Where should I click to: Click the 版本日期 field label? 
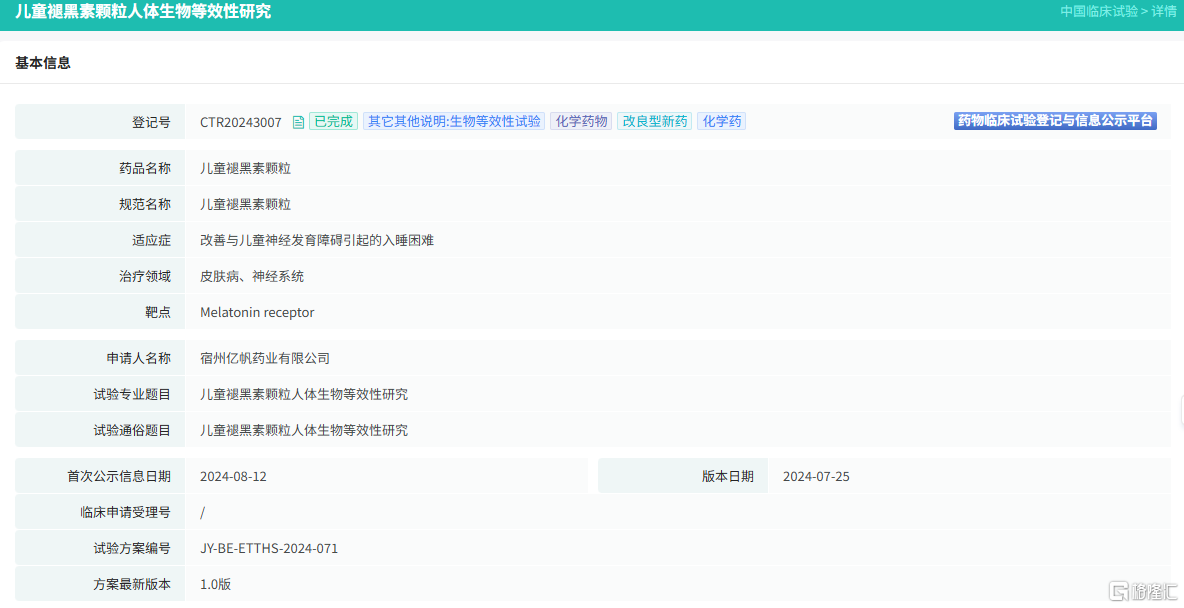coord(728,477)
